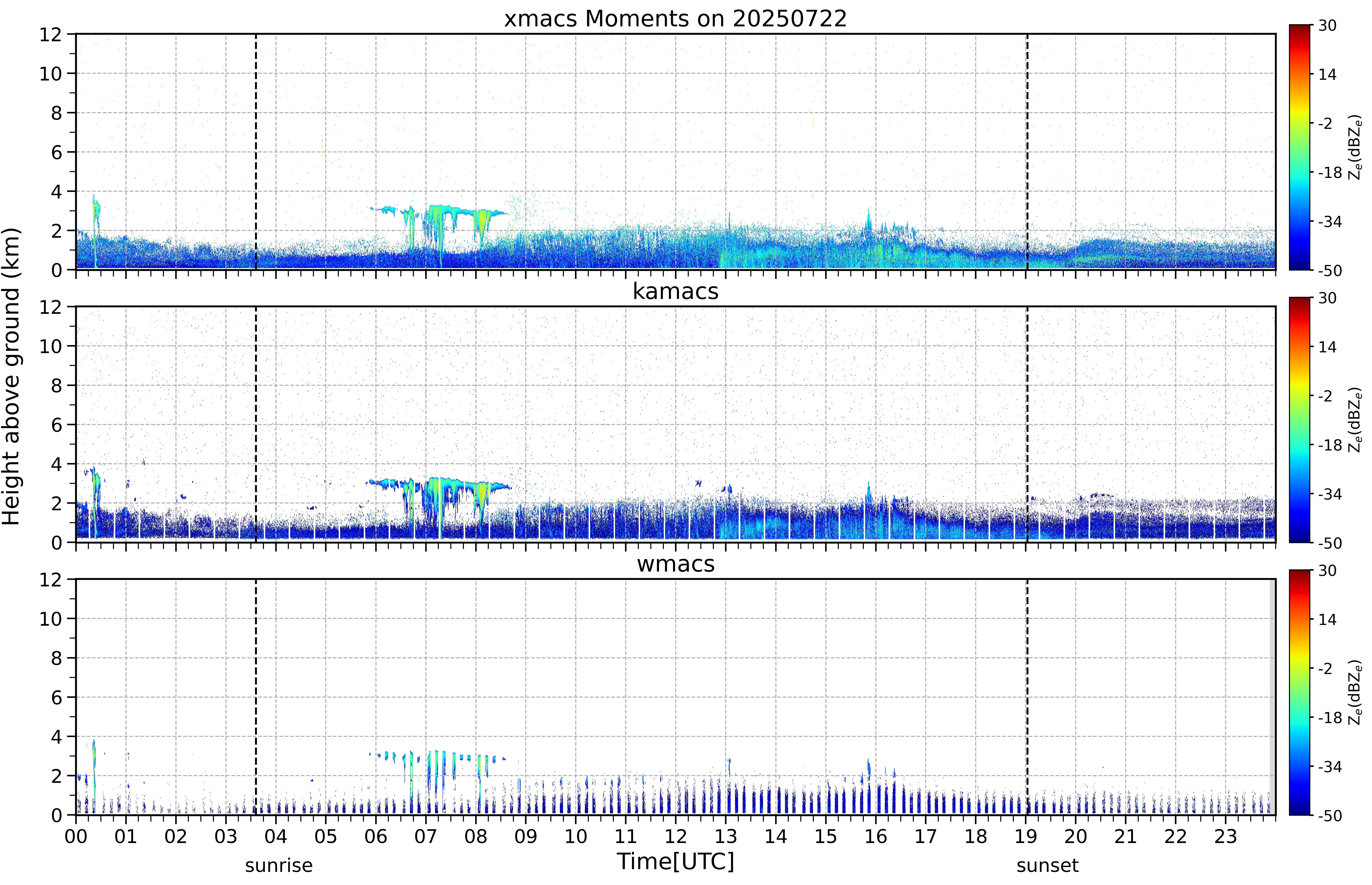Click the "13" hour tick label
Screen dimensions: 1372x885
[726, 837]
